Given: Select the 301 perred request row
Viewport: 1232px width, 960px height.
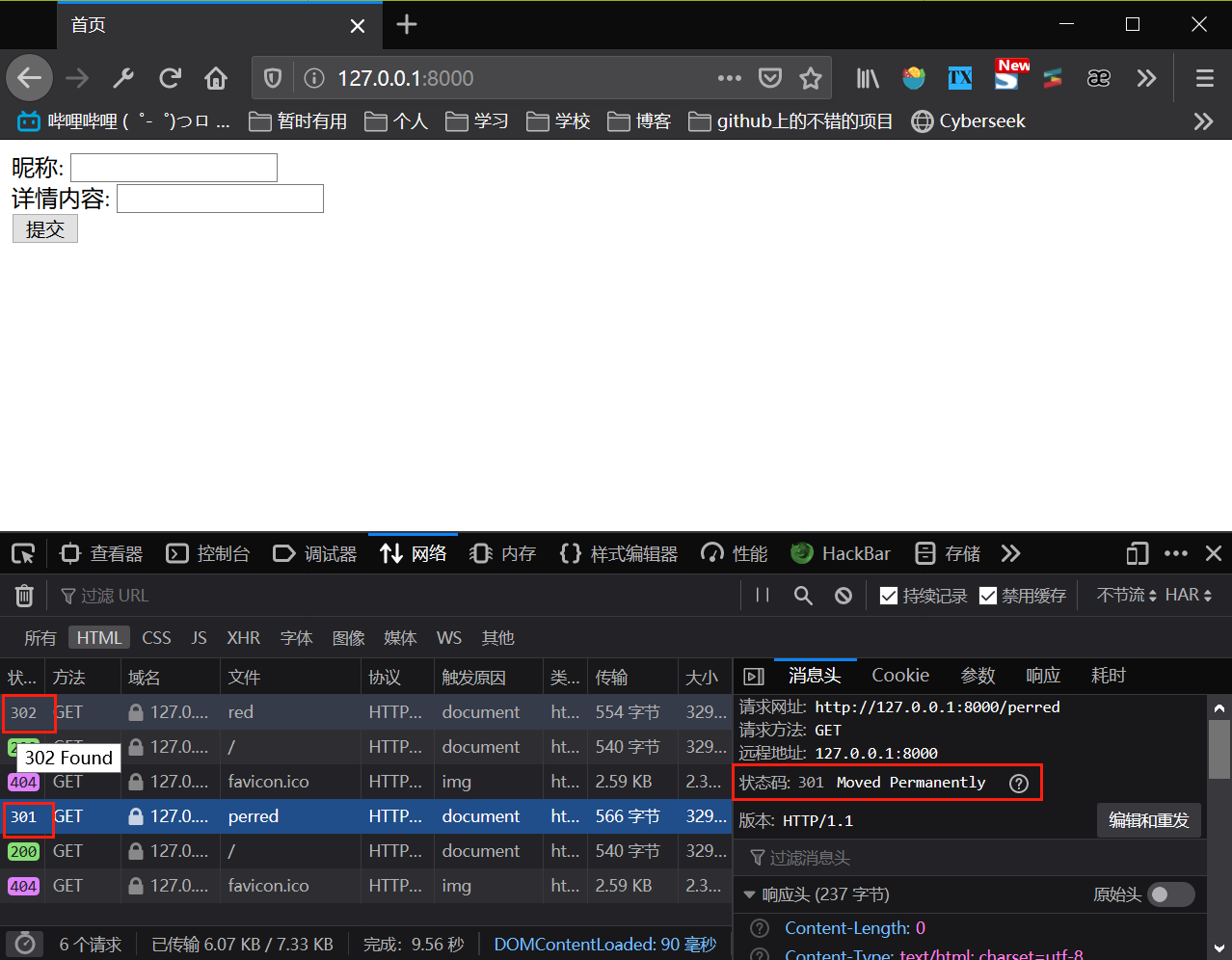Looking at the screenshot, I should [366, 816].
